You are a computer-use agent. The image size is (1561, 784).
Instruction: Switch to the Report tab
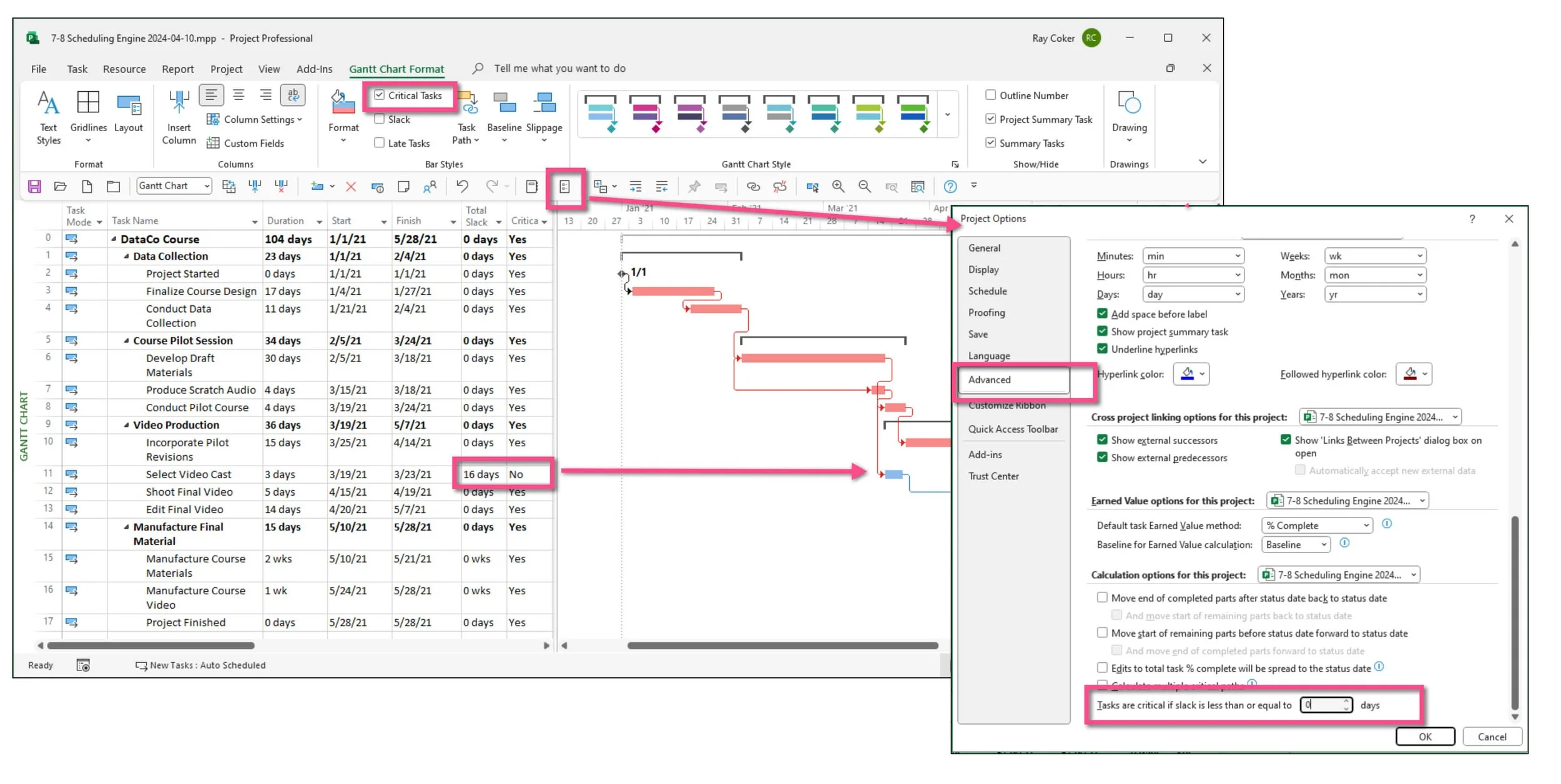pyautogui.click(x=177, y=69)
